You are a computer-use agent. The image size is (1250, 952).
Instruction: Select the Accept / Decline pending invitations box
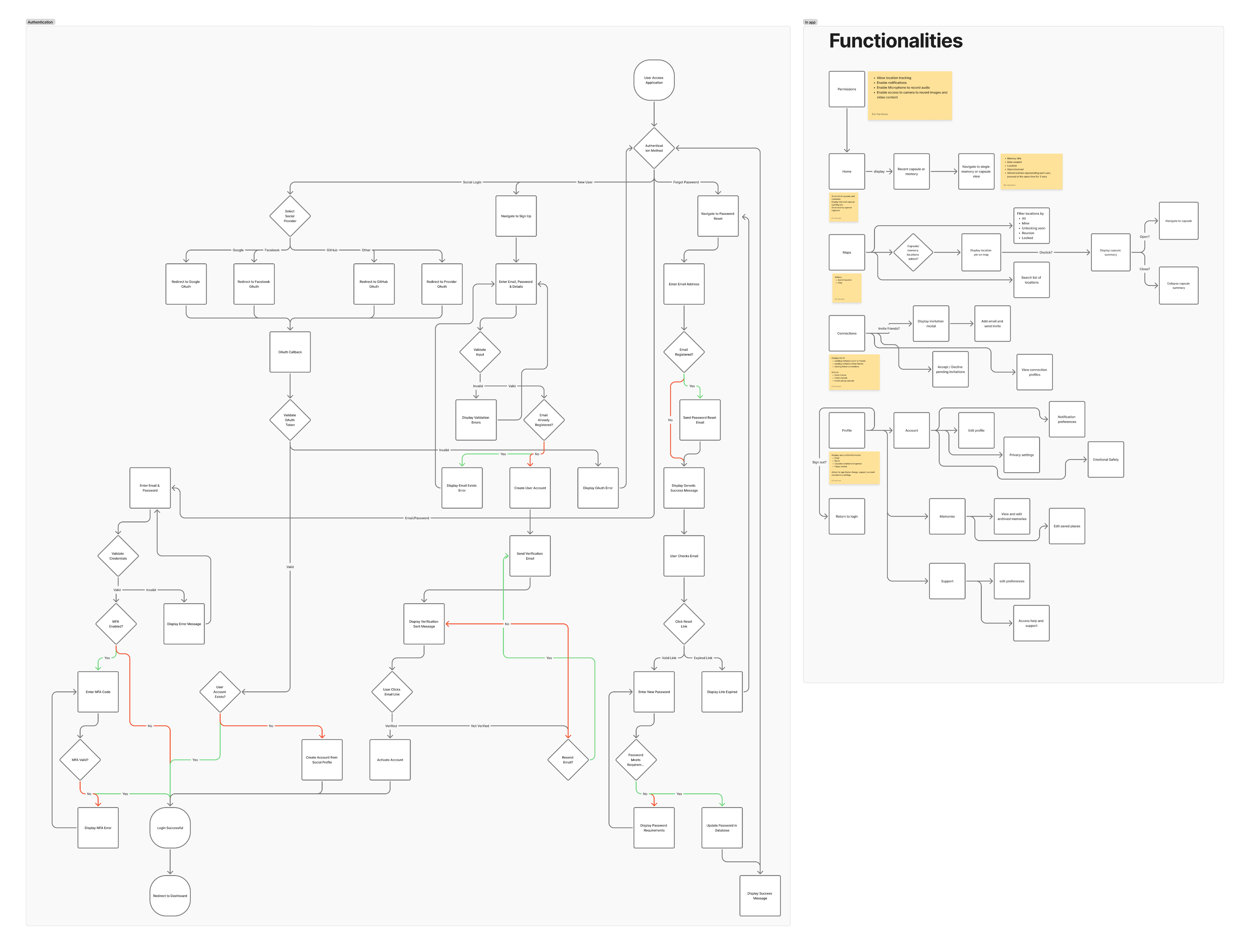point(950,370)
